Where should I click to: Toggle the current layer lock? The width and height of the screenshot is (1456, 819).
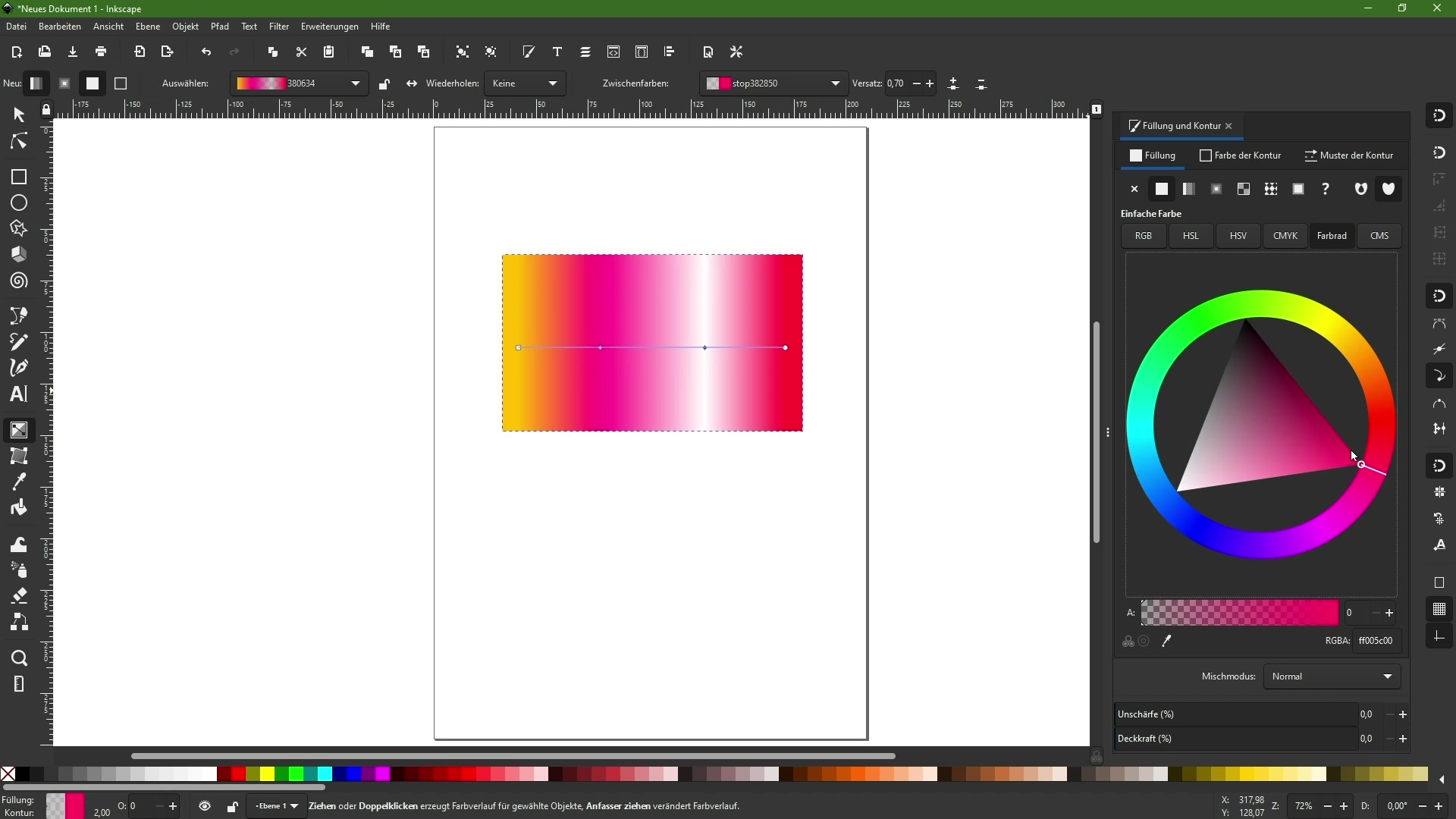(233, 806)
